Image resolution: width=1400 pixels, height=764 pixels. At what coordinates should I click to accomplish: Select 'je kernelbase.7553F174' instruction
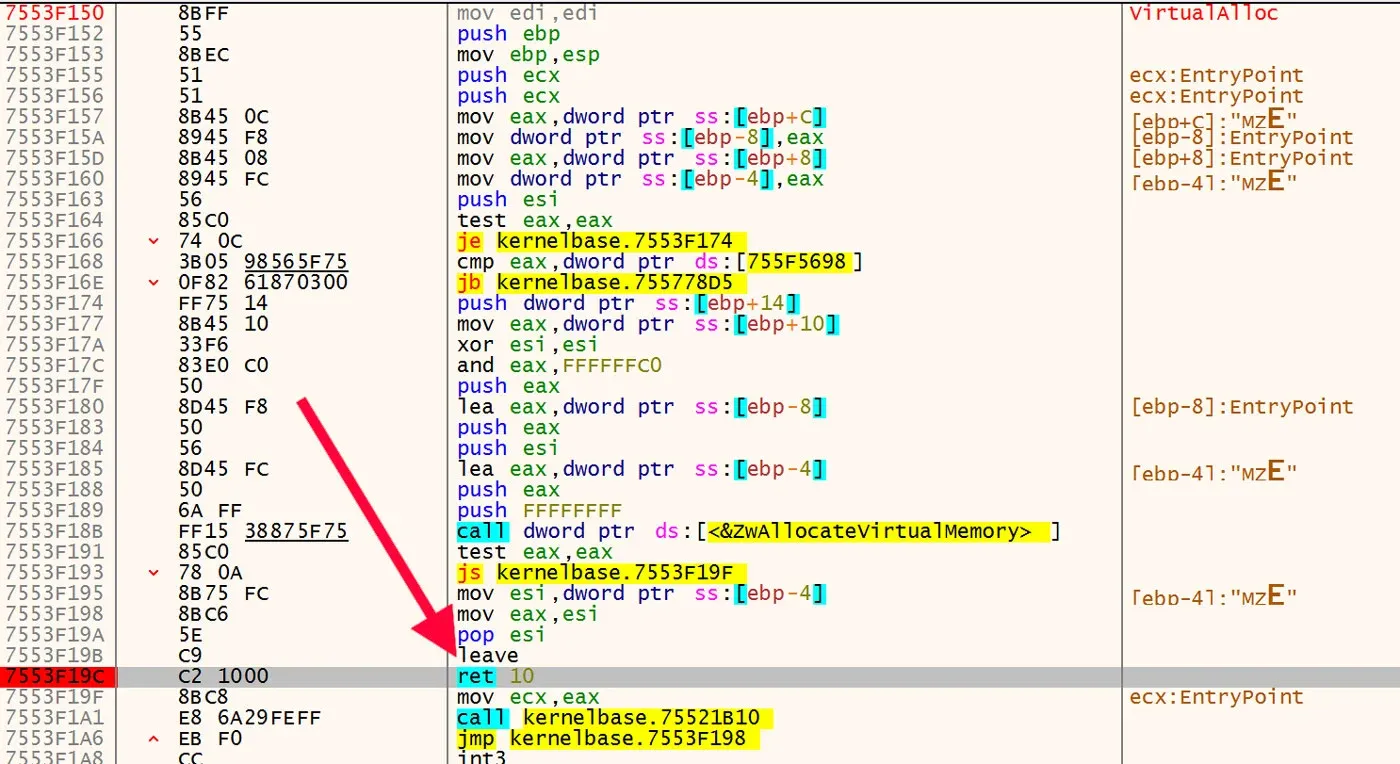pyautogui.click(x=601, y=241)
